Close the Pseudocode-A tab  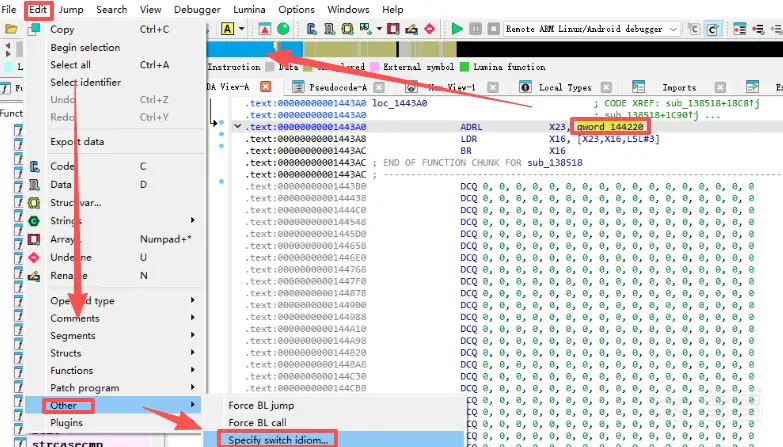coord(379,87)
